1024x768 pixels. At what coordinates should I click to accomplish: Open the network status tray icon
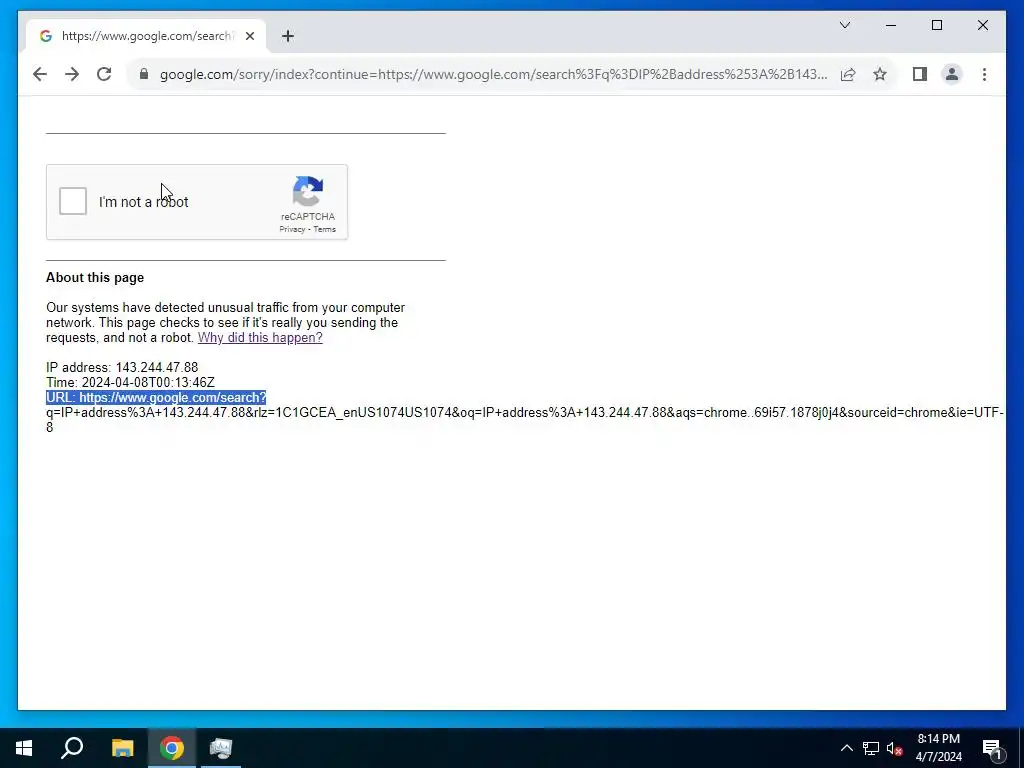pyautogui.click(x=871, y=748)
